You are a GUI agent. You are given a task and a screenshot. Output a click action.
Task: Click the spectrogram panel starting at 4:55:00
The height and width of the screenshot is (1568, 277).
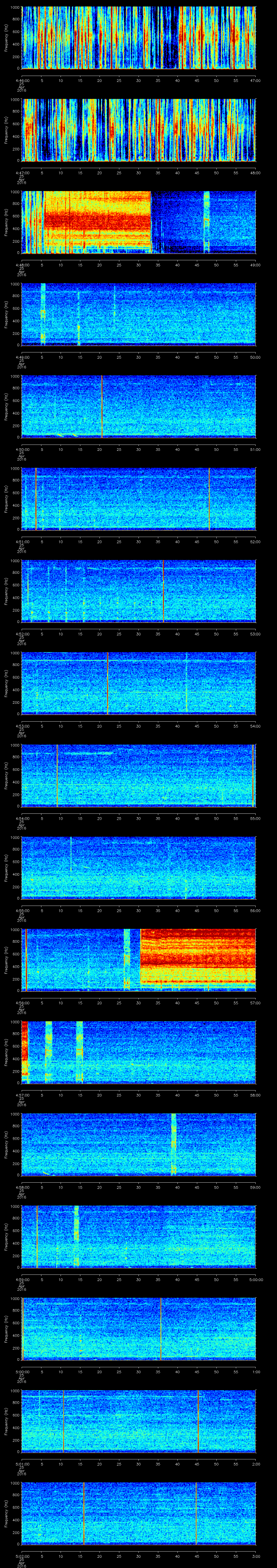point(139,868)
